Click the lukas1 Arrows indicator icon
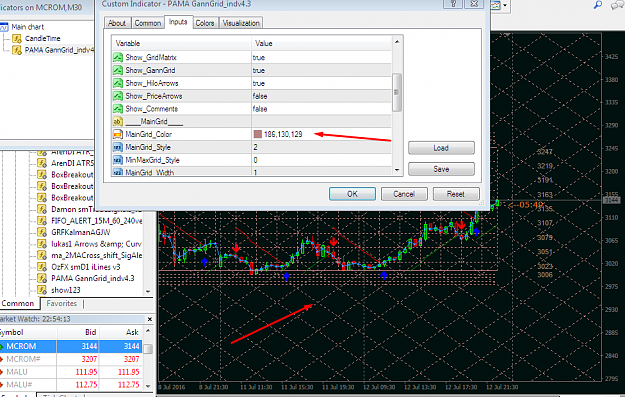Viewport: 625px width, 397px height. click(42, 244)
